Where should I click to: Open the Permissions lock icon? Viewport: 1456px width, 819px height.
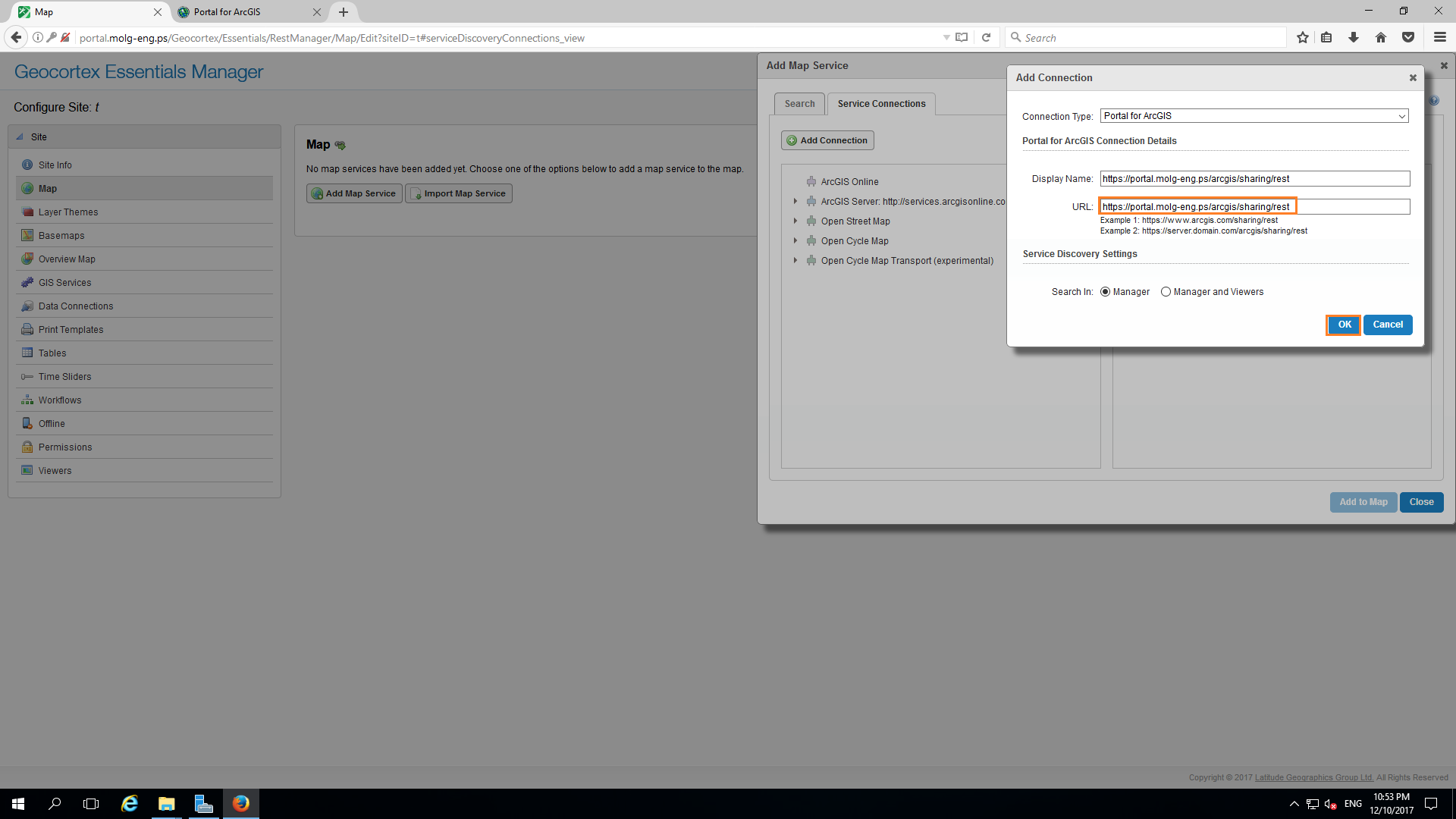27,447
